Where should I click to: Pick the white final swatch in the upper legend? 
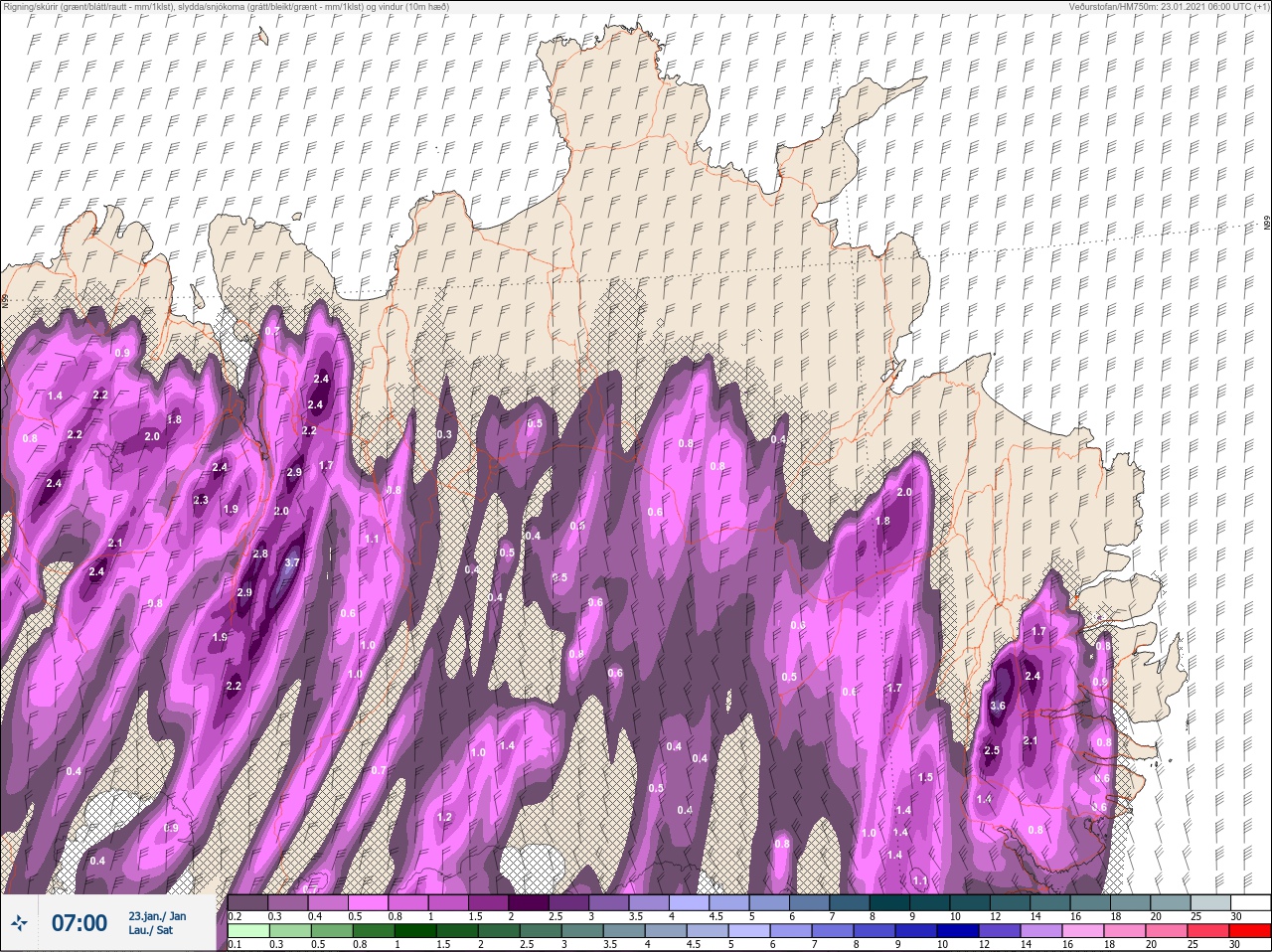coord(1251,902)
